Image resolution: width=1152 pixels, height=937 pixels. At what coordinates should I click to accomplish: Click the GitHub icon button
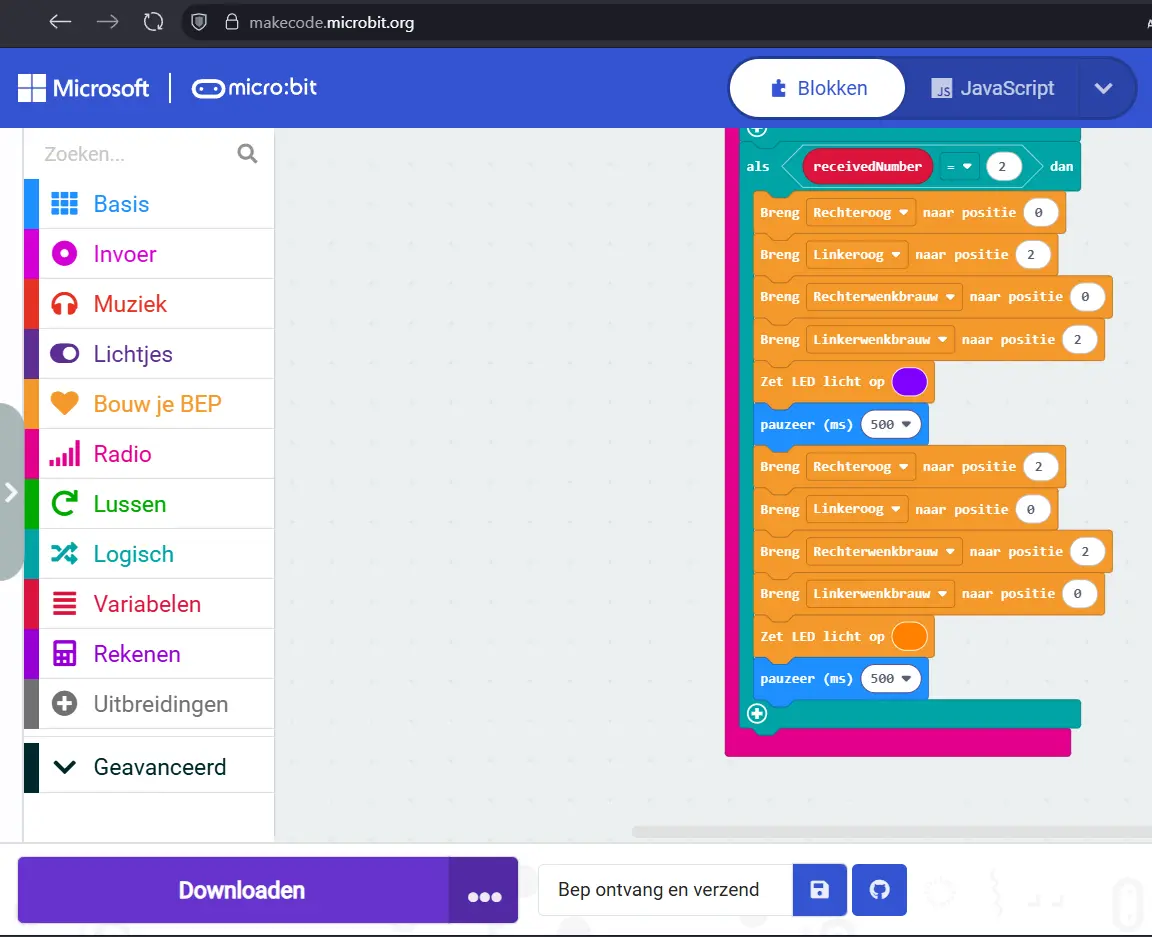coord(879,890)
